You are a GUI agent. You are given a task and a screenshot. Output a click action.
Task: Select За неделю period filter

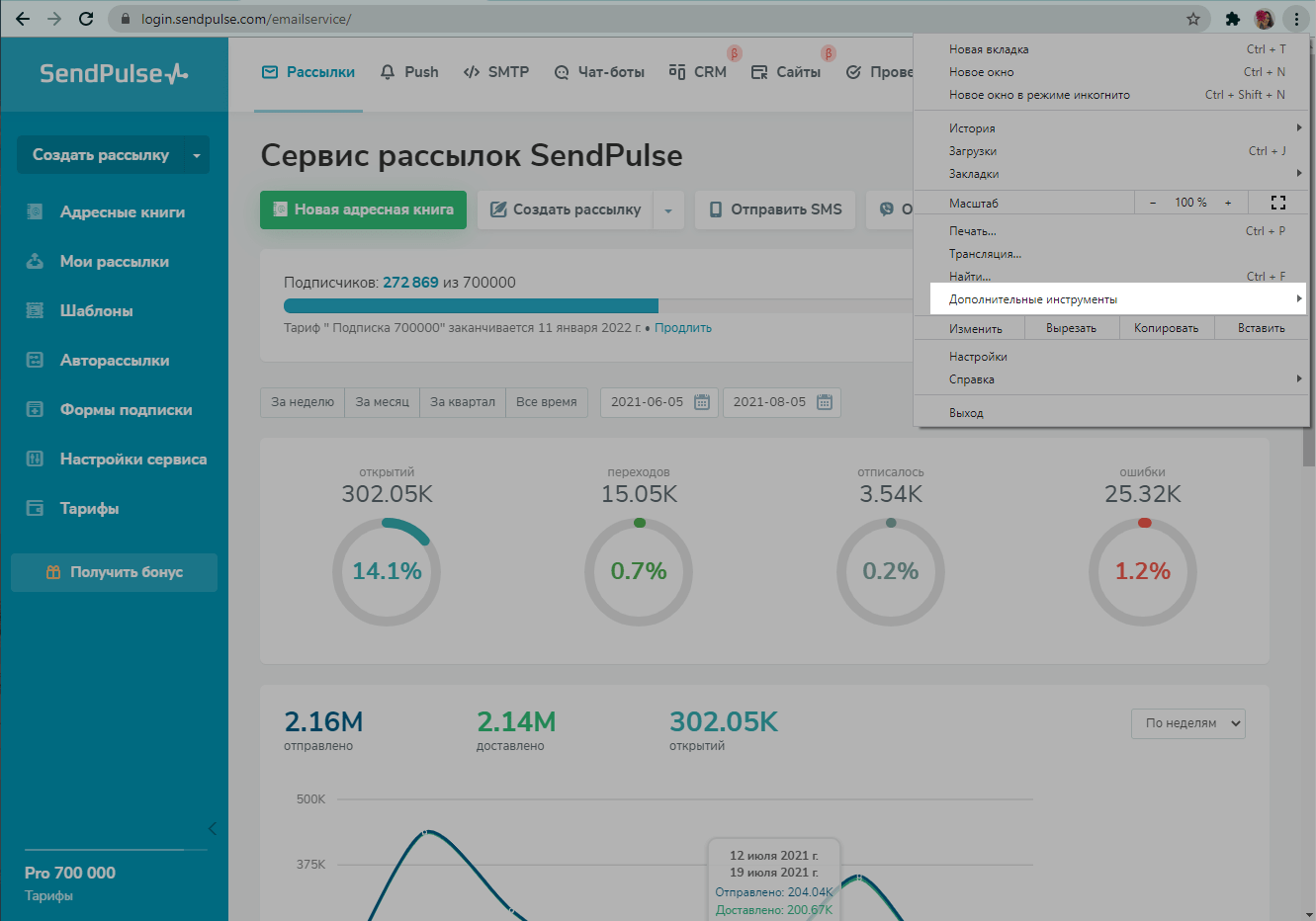tap(303, 402)
